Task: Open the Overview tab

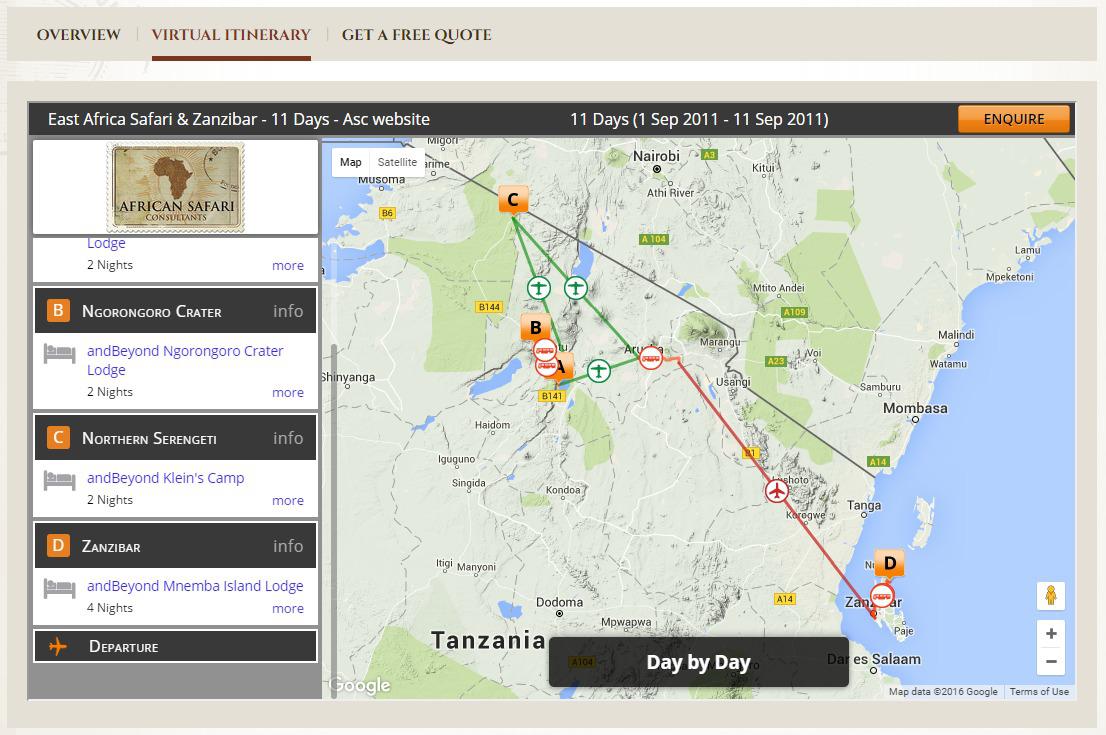Action: click(x=79, y=34)
